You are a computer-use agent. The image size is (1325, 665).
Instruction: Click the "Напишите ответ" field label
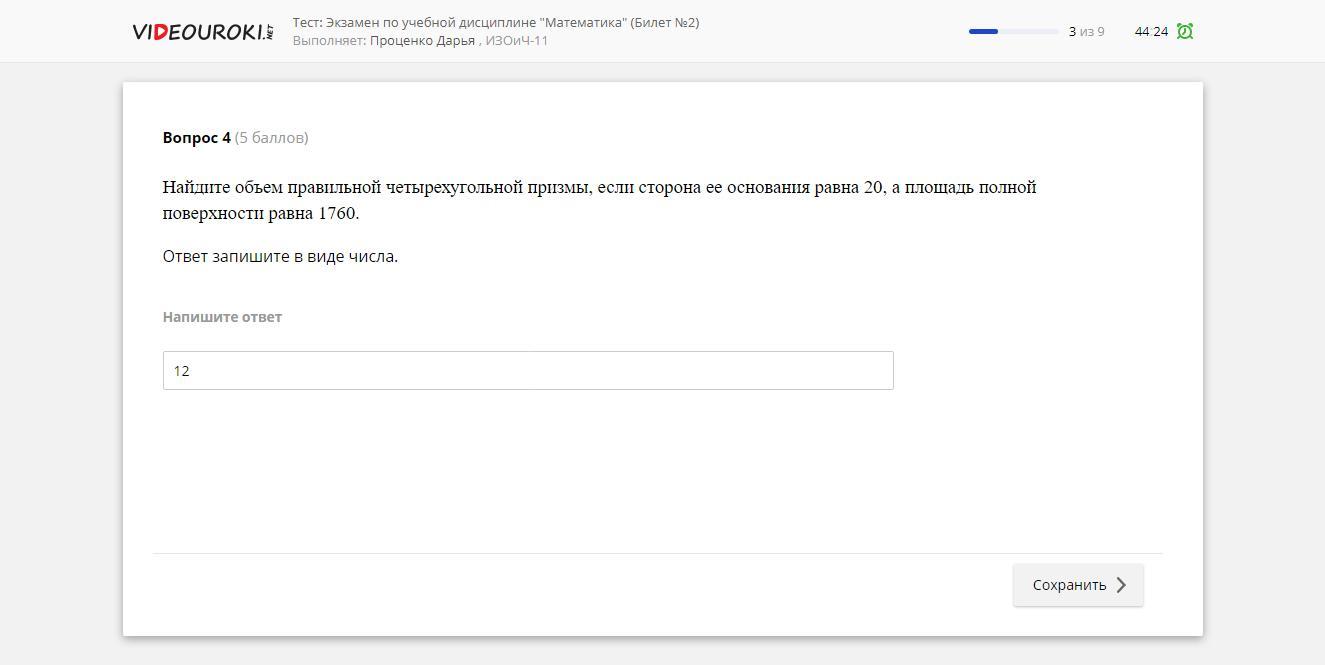pyautogui.click(x=222, y=317)
